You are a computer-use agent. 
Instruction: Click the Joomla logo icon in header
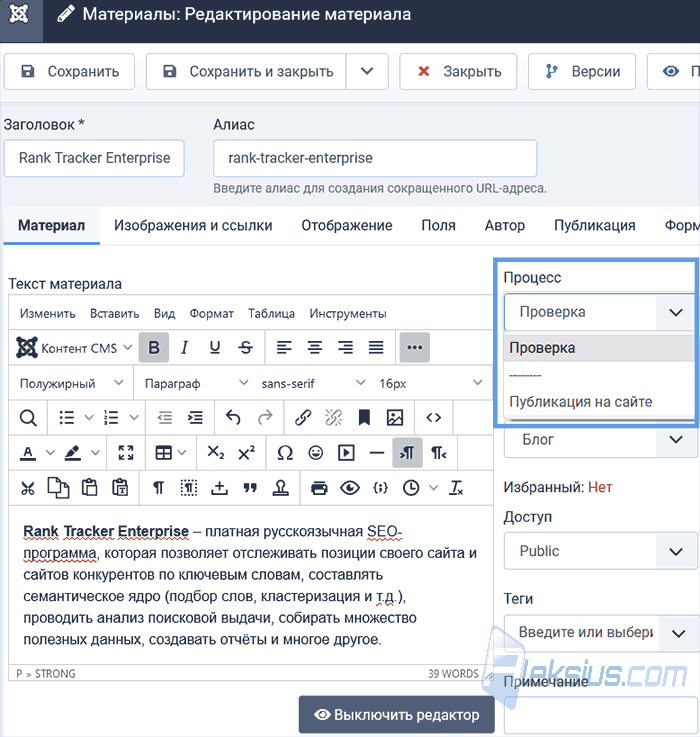pos(19,15)
